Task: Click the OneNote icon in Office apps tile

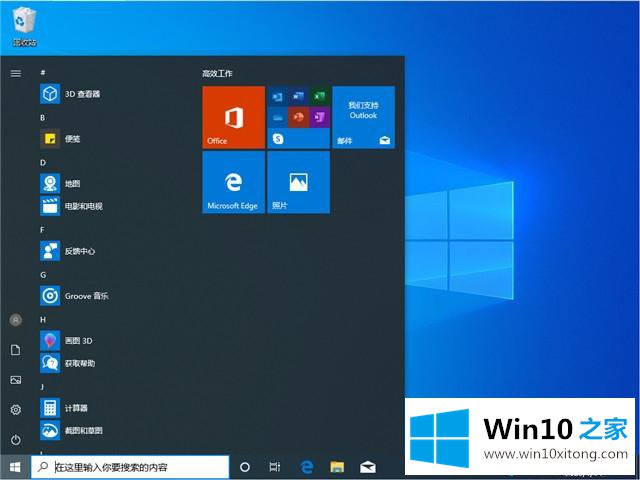Action: [x=320, y=118]
